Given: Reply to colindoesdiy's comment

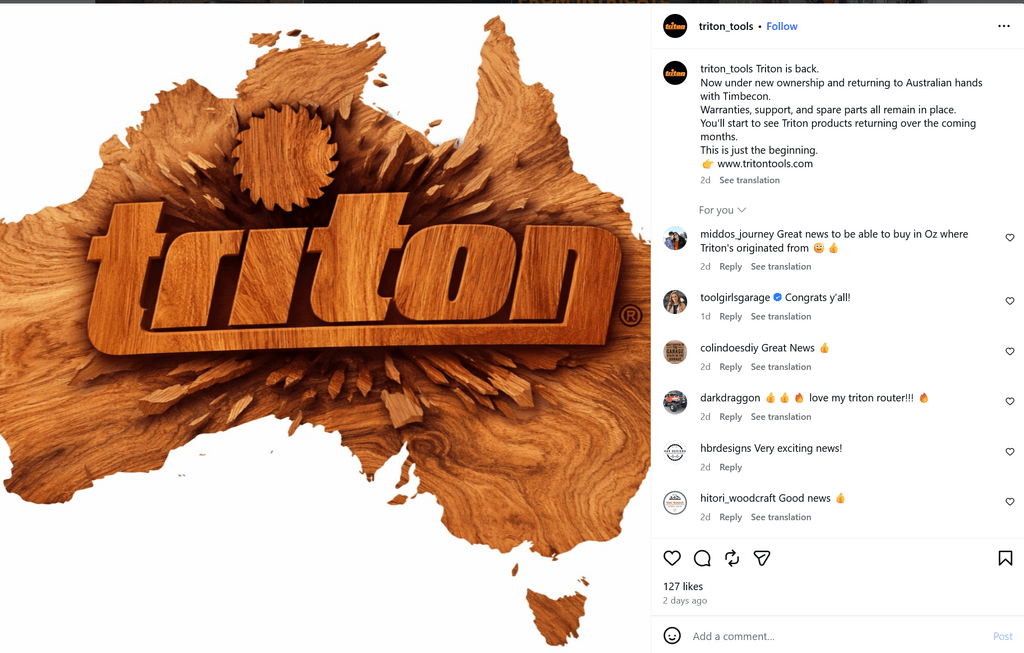Looking at the screenshot, I should coord(730,367).
